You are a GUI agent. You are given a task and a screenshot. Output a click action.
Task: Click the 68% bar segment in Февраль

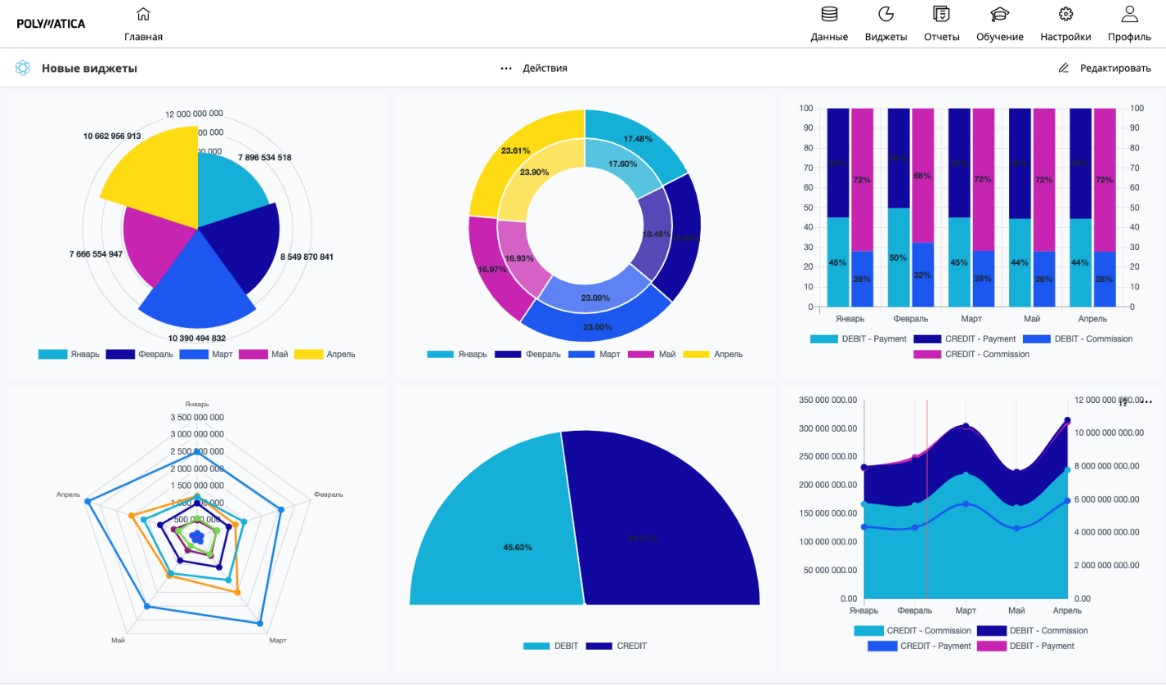point(923,176)
